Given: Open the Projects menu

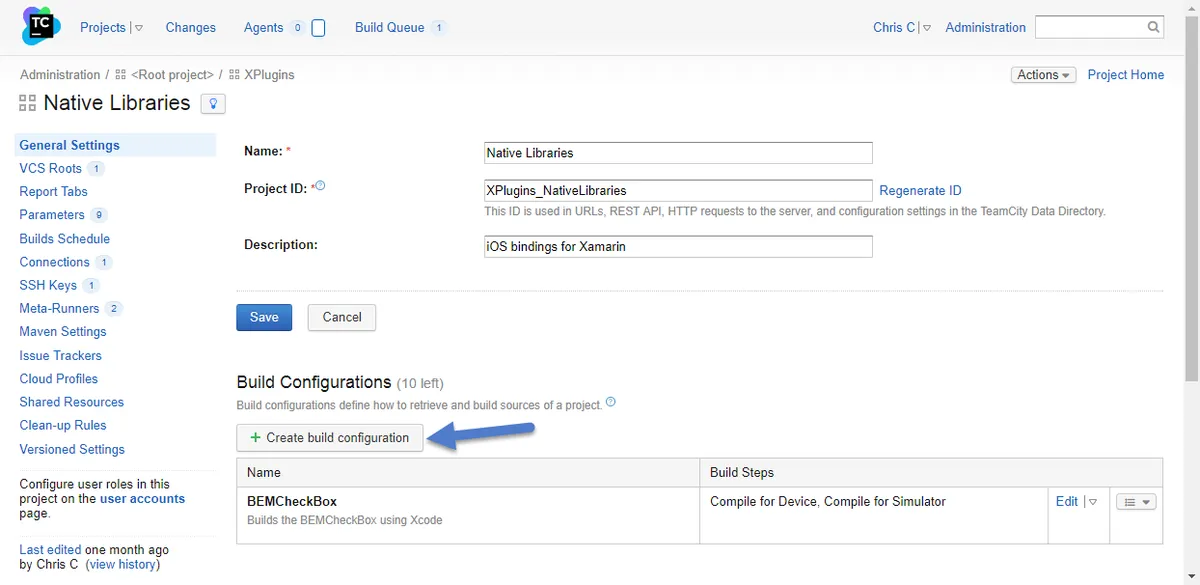Looking at the screenshot, I should (x=103, y=28).
